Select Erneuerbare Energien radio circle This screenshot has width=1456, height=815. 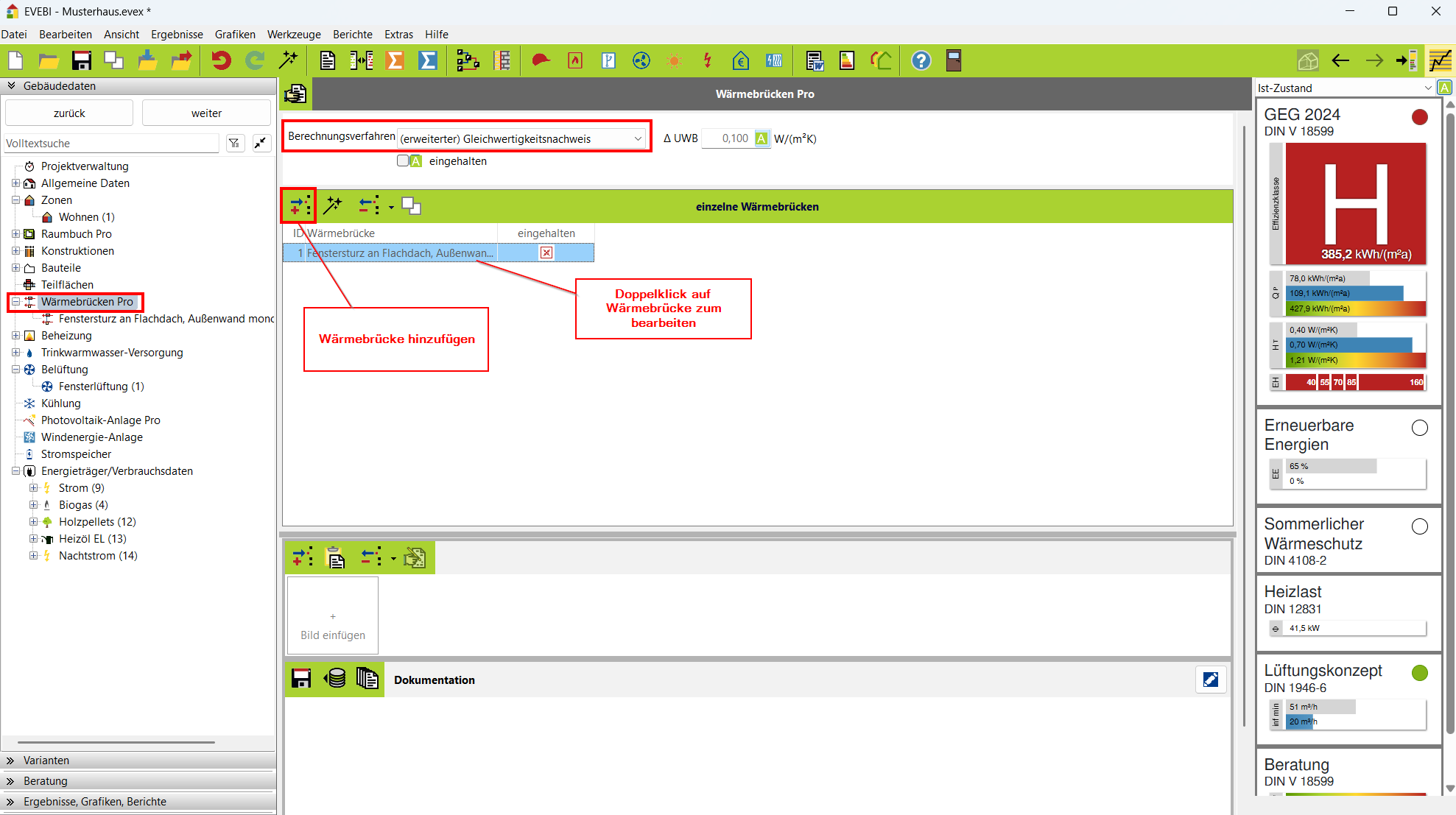tap(1419, 428)
